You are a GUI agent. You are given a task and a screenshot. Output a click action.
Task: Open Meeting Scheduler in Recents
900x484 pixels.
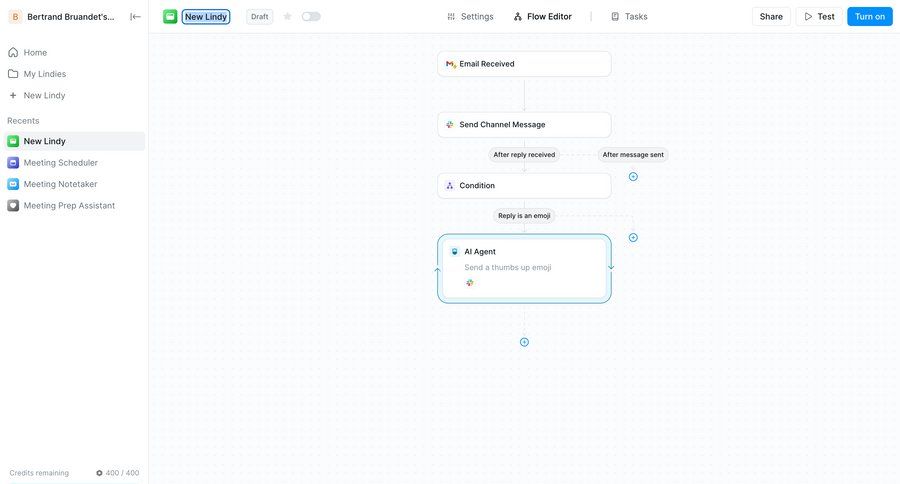pos(74,162)
